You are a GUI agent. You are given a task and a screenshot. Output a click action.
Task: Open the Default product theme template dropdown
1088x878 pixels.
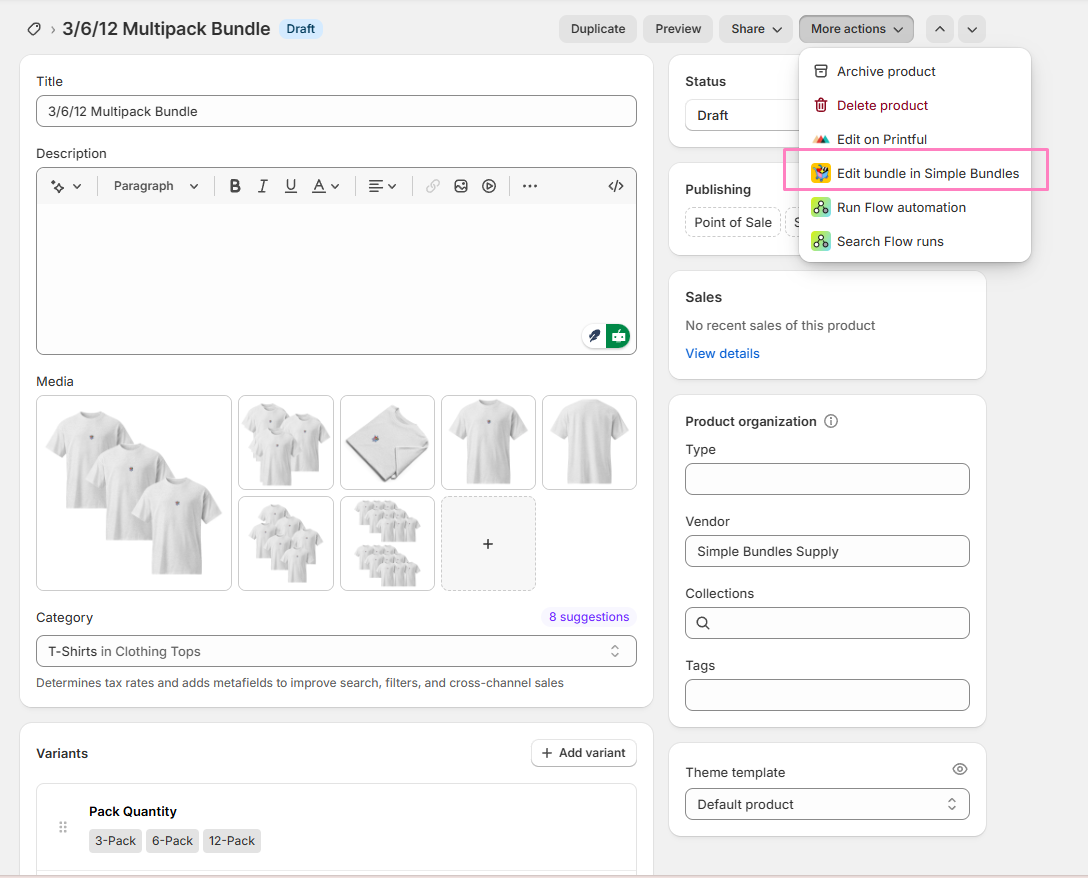(x=827, y=804)
